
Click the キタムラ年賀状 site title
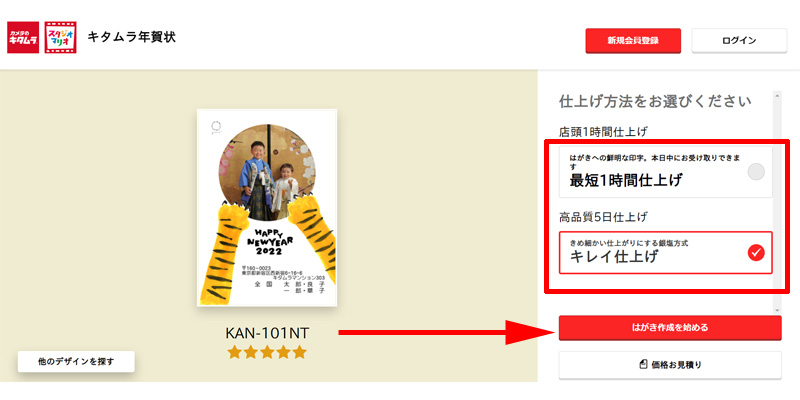coord(132,37)
